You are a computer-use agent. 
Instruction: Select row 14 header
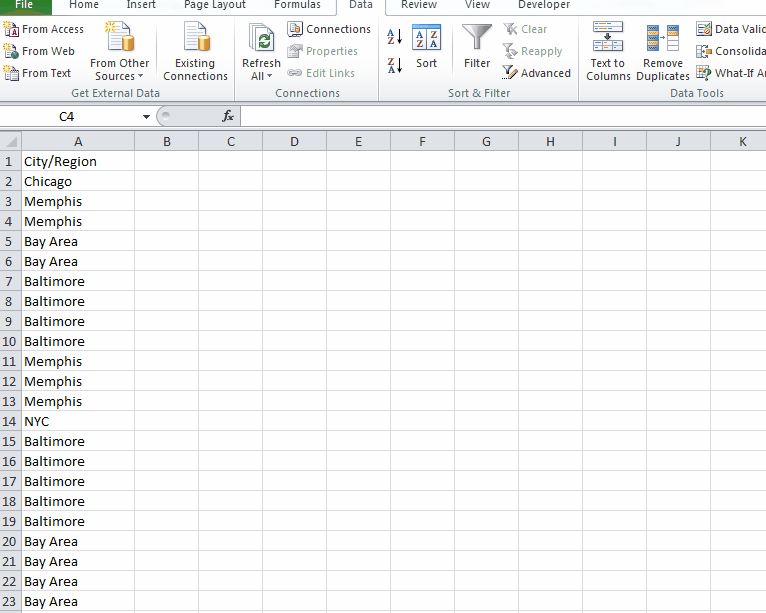pyautogui.click(x=10, y=422)
